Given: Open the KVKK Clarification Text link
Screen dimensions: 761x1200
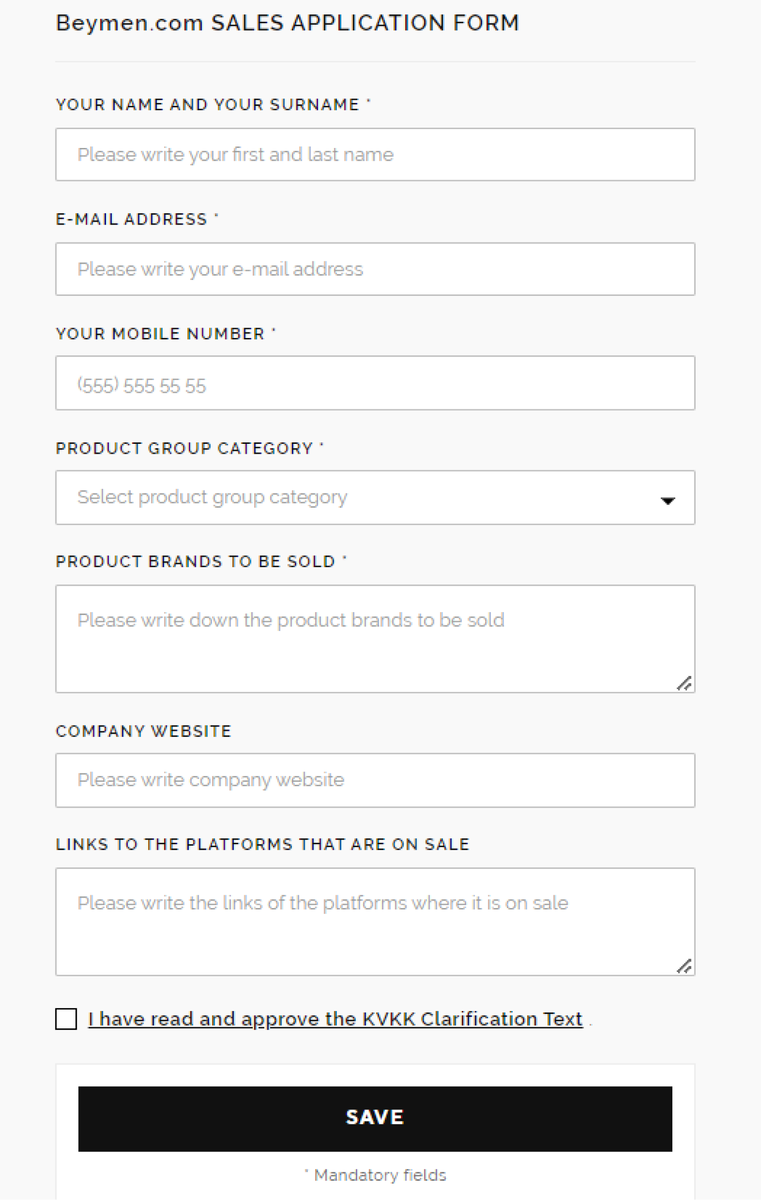Looking at the screenshot, I should pyautogui.click(x=335, y=1019).
